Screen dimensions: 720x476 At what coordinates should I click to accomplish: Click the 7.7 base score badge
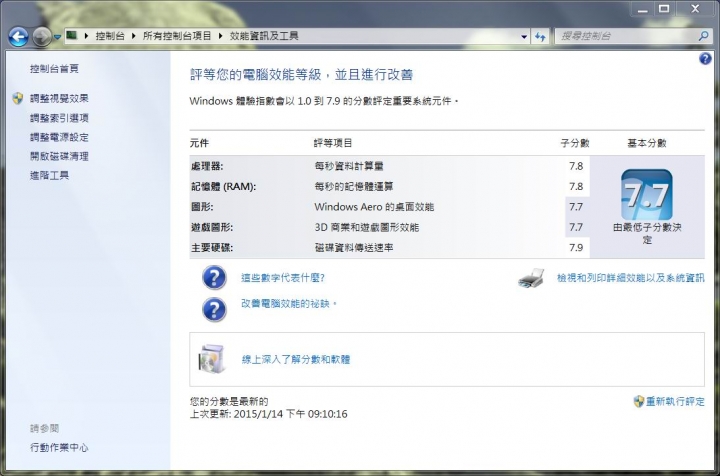click(647, 195)
